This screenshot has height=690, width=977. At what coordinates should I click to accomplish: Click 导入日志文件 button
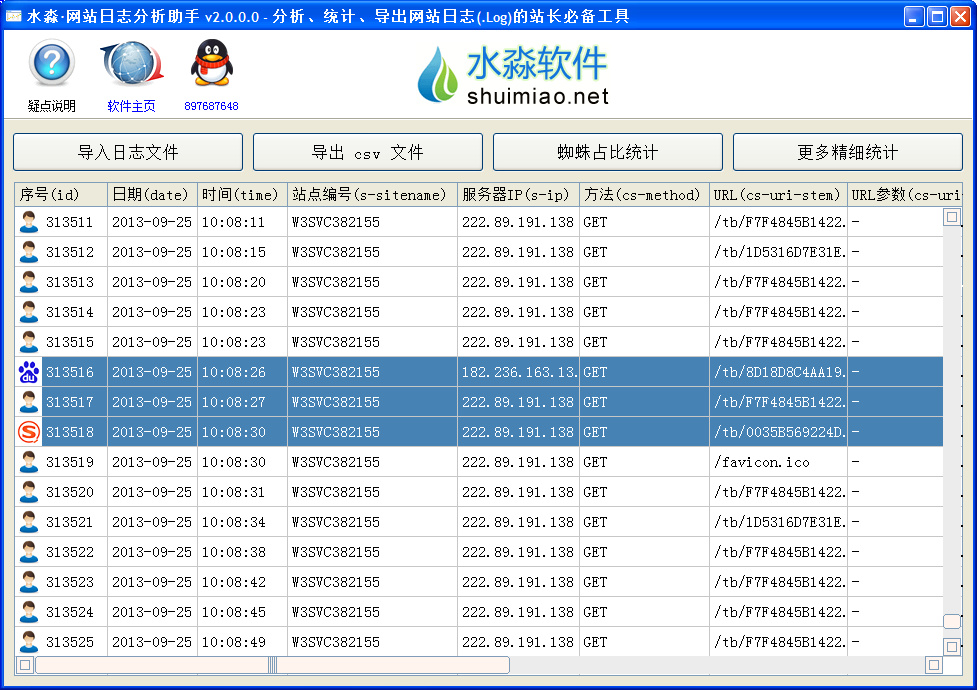[128, 151]
